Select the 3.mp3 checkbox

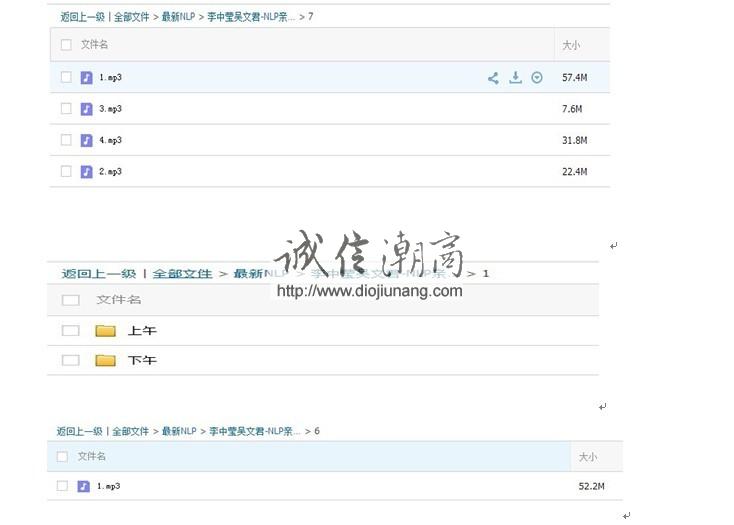pos(66,109)
